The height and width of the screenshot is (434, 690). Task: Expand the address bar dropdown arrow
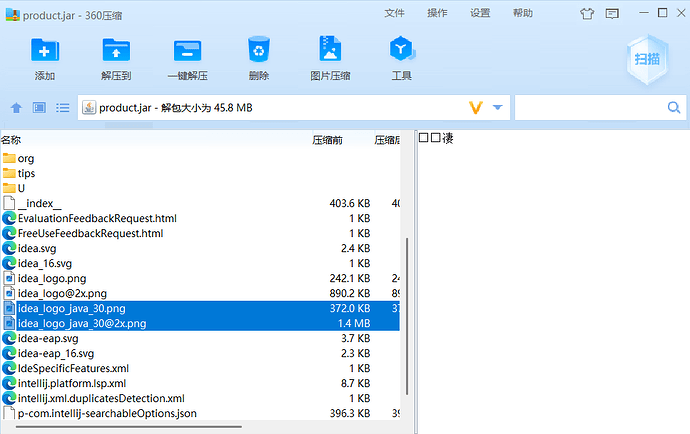click(498, 107)
